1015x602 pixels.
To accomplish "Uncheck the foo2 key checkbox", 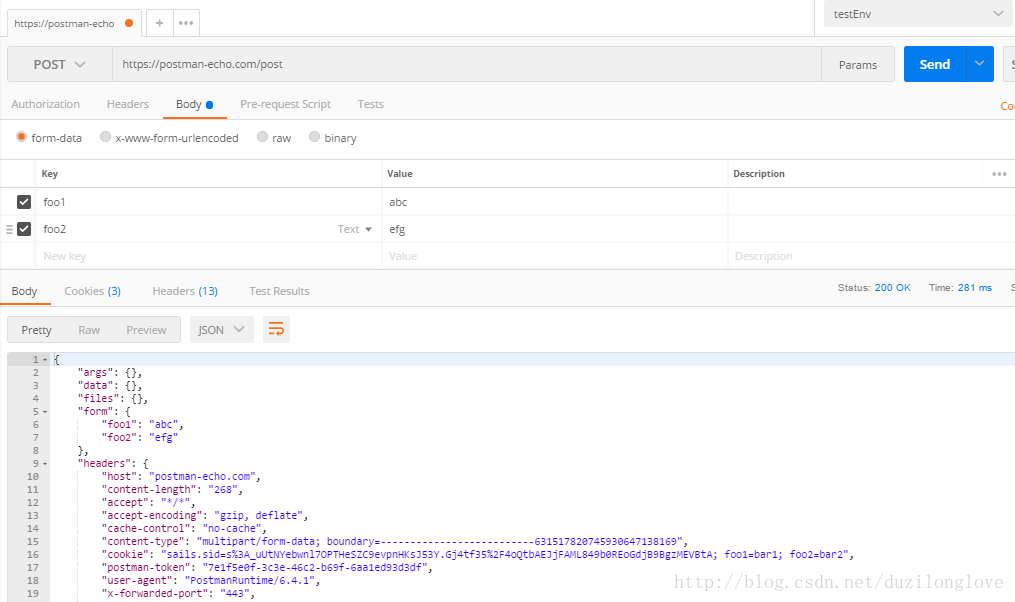I will point(24,229).
